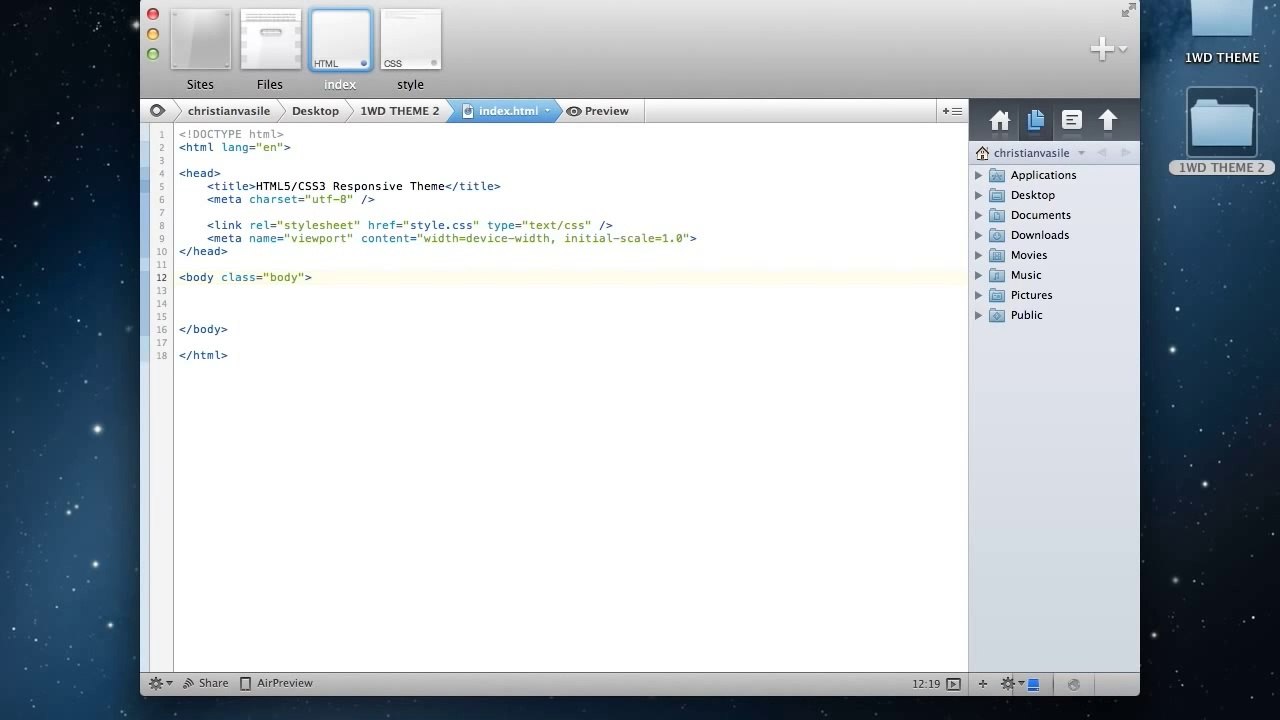Select the Movies folder row
Image resolution: width=1280 pixels, height=720 pixels.
[1054, 255]
